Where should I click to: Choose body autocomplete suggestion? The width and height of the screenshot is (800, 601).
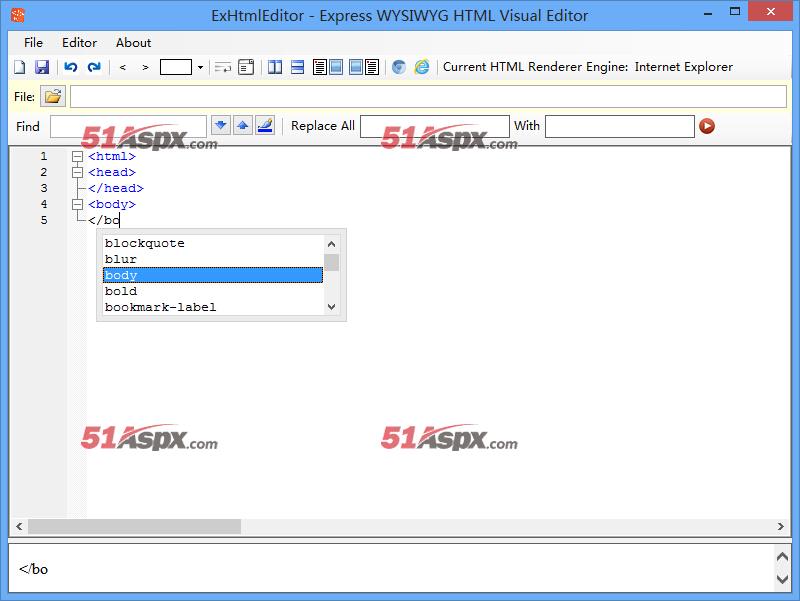[x=213, y=275]
